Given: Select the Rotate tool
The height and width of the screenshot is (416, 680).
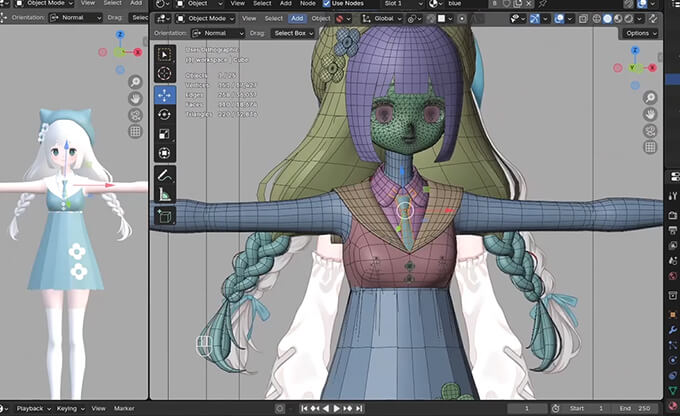Looking at the screenshot, I should tap(164, 114).
